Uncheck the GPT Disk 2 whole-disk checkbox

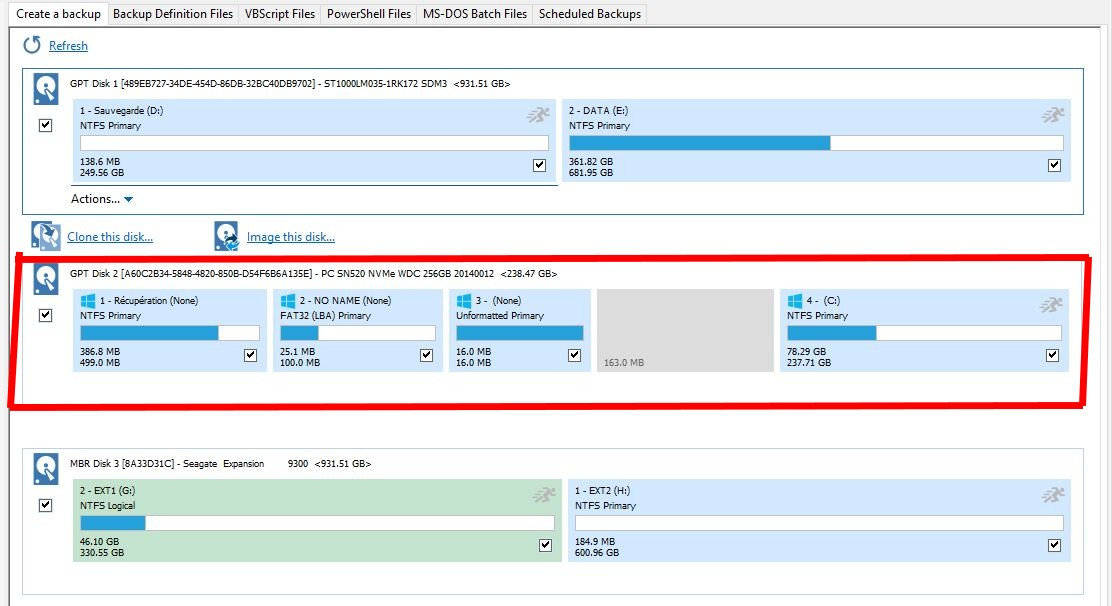(45, 315)
